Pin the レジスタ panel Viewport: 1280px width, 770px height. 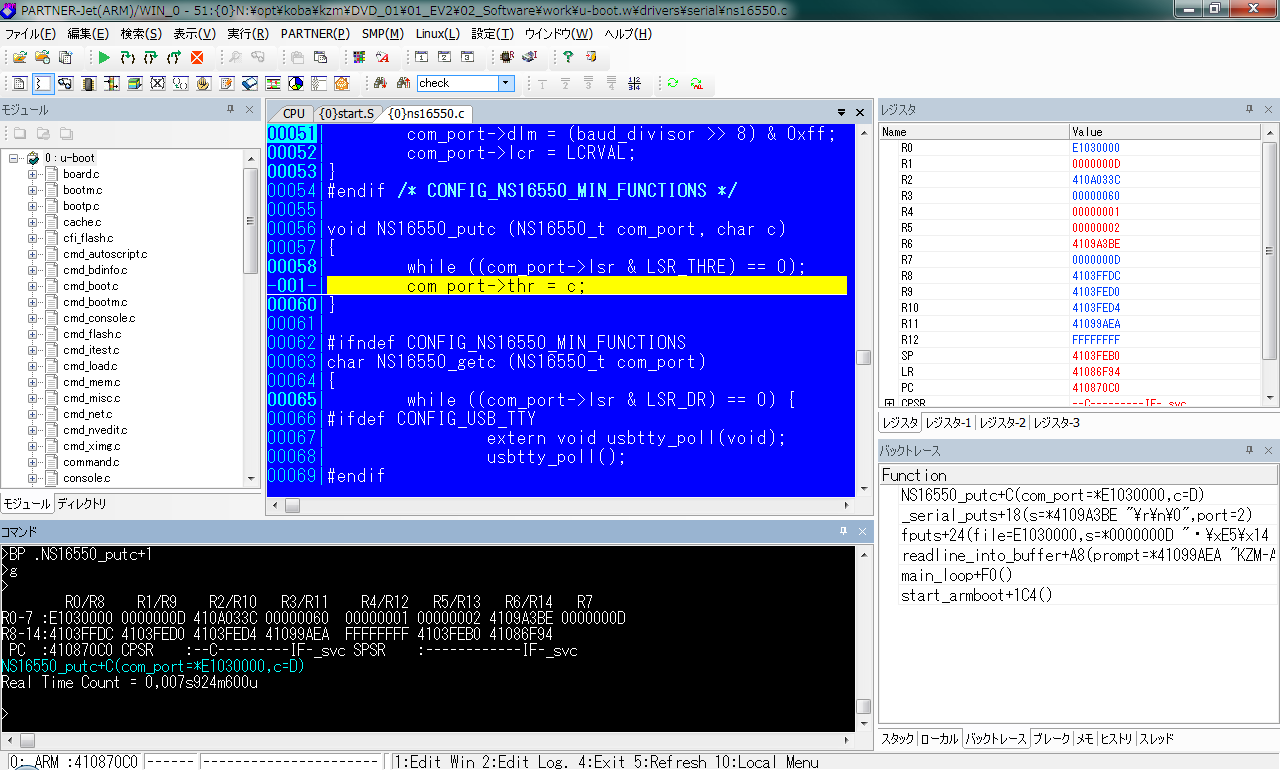(x=1249, y=110)
